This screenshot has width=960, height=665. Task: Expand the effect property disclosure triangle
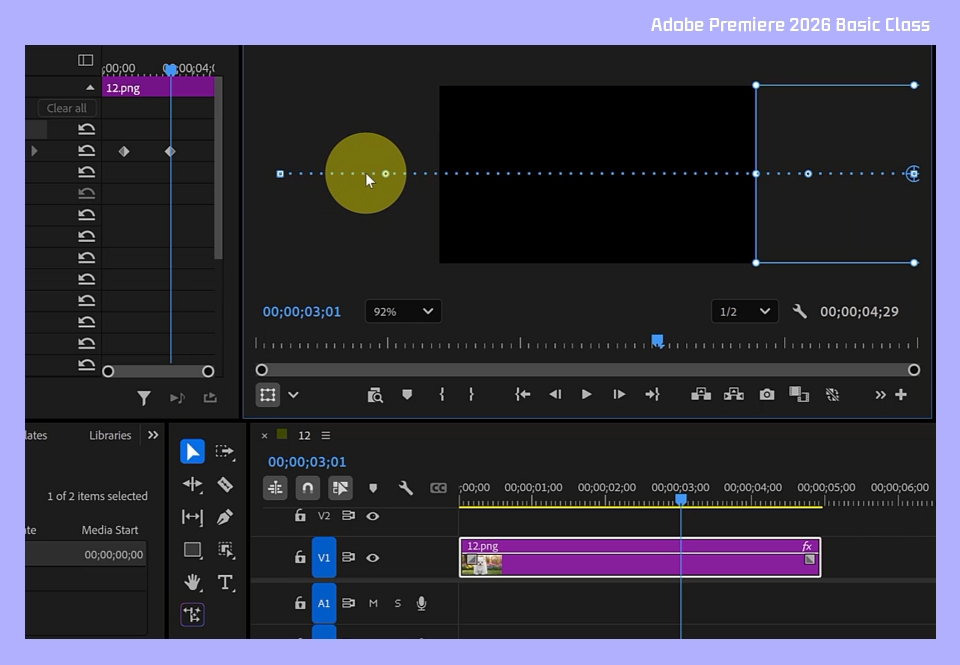tap(34, 151)
